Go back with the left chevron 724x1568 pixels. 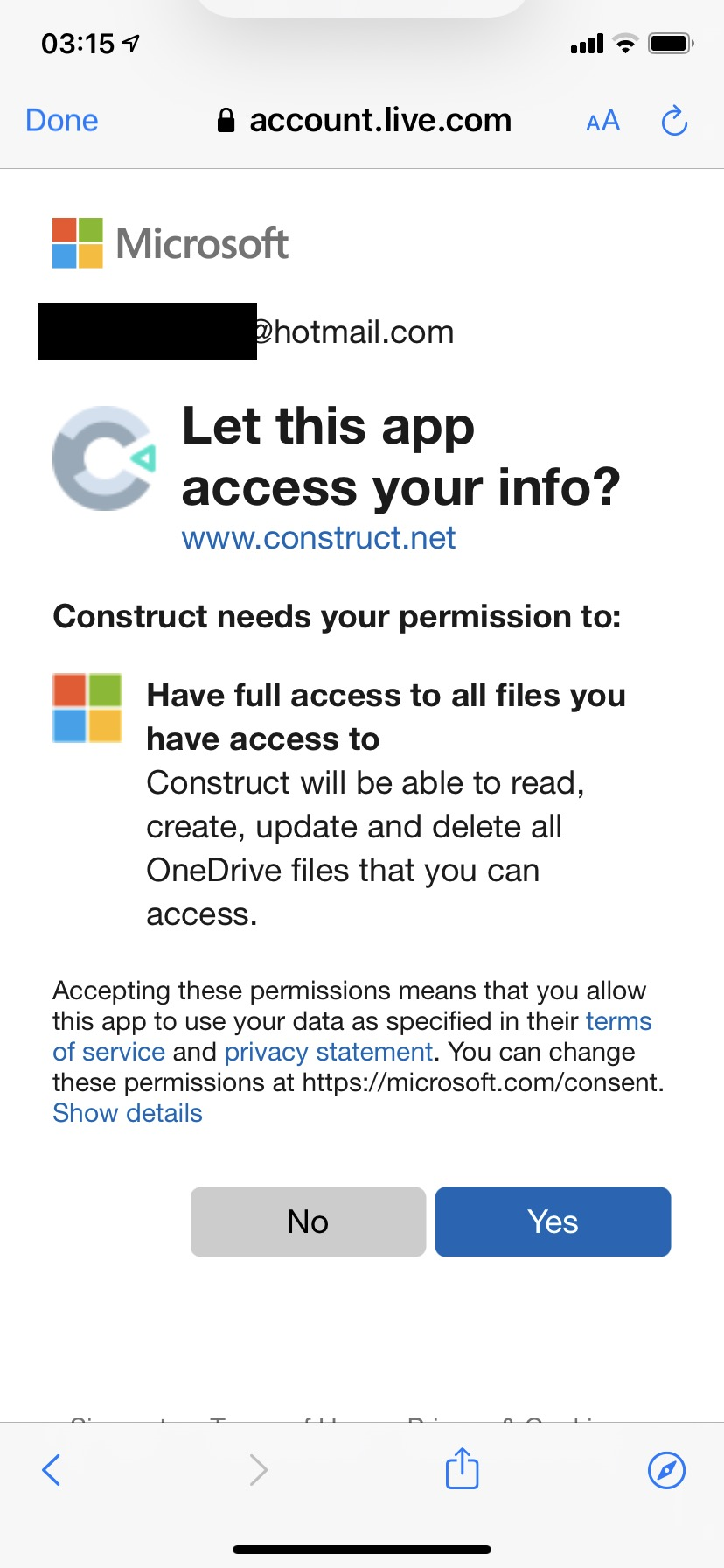pyautogui.click(x=52, y=1469)
